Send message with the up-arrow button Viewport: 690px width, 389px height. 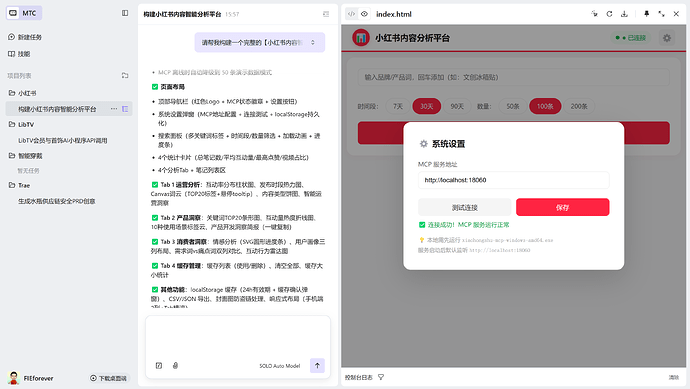(317, 365)
